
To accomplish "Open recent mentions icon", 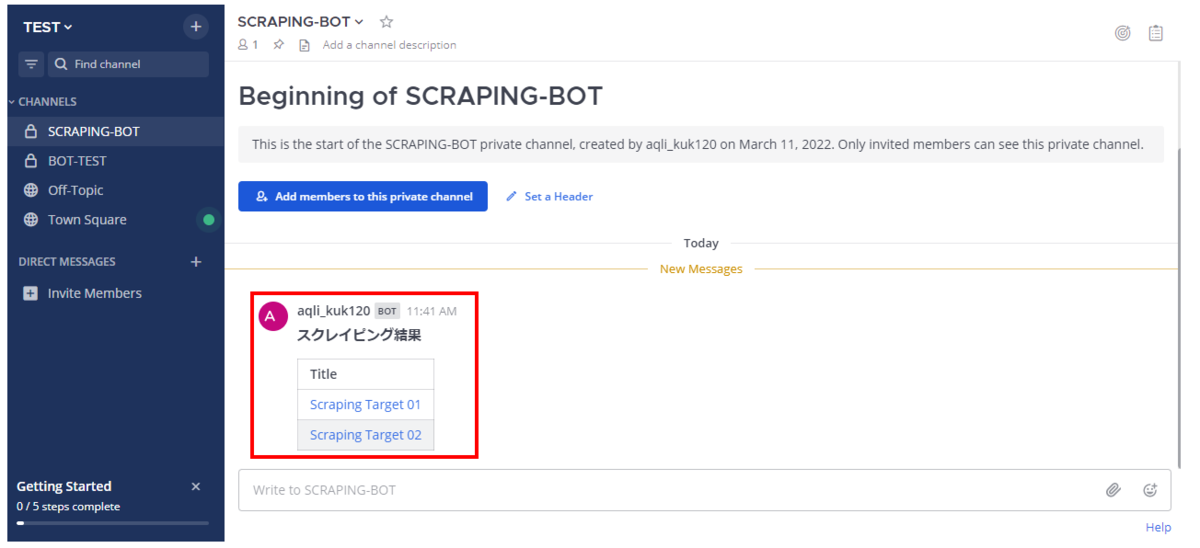I will tap(1123, 33).
